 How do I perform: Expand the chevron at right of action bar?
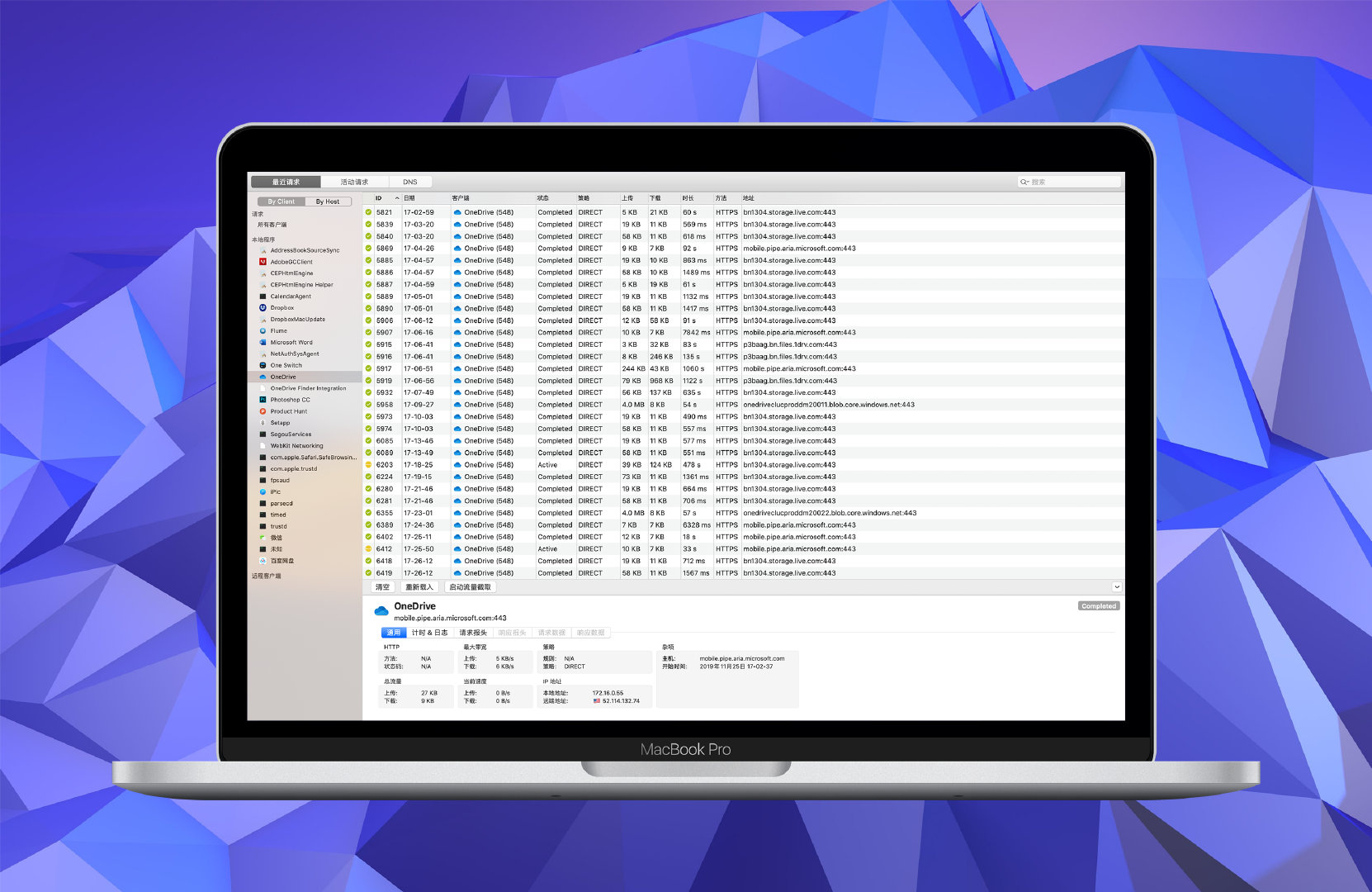1117,587
